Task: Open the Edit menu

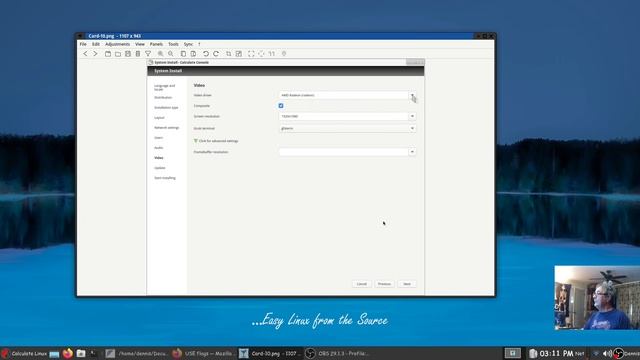Action: pyautogui.click(x=96, y=44)
